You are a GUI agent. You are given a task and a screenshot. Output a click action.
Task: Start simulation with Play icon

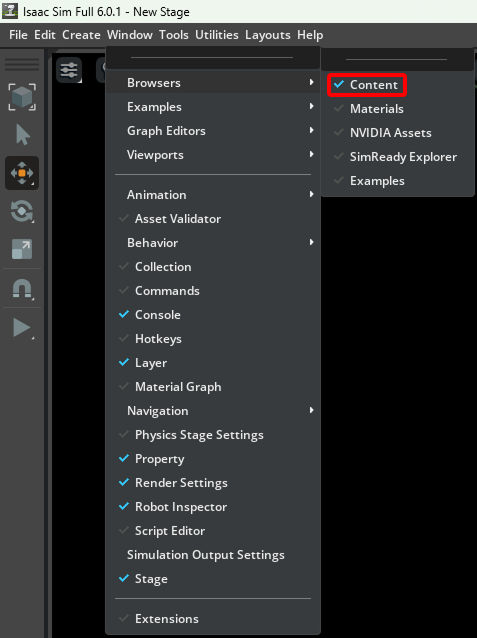[22, 328]
